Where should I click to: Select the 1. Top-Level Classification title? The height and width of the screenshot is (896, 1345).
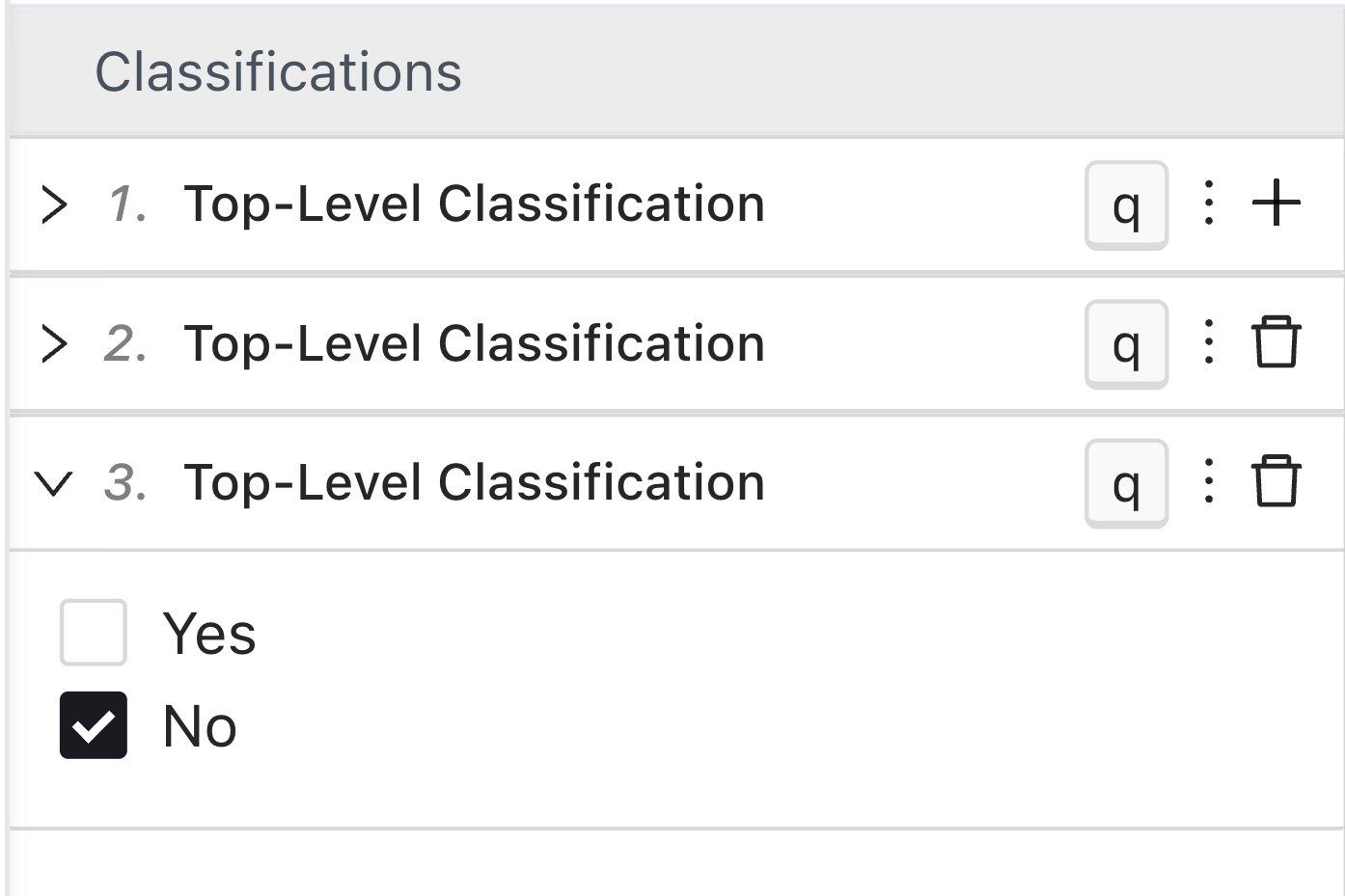click(x=473, y=204)
